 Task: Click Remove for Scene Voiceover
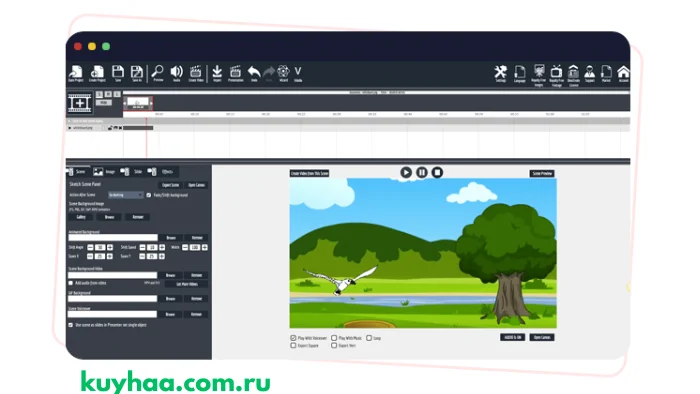[x=196, y=314]
